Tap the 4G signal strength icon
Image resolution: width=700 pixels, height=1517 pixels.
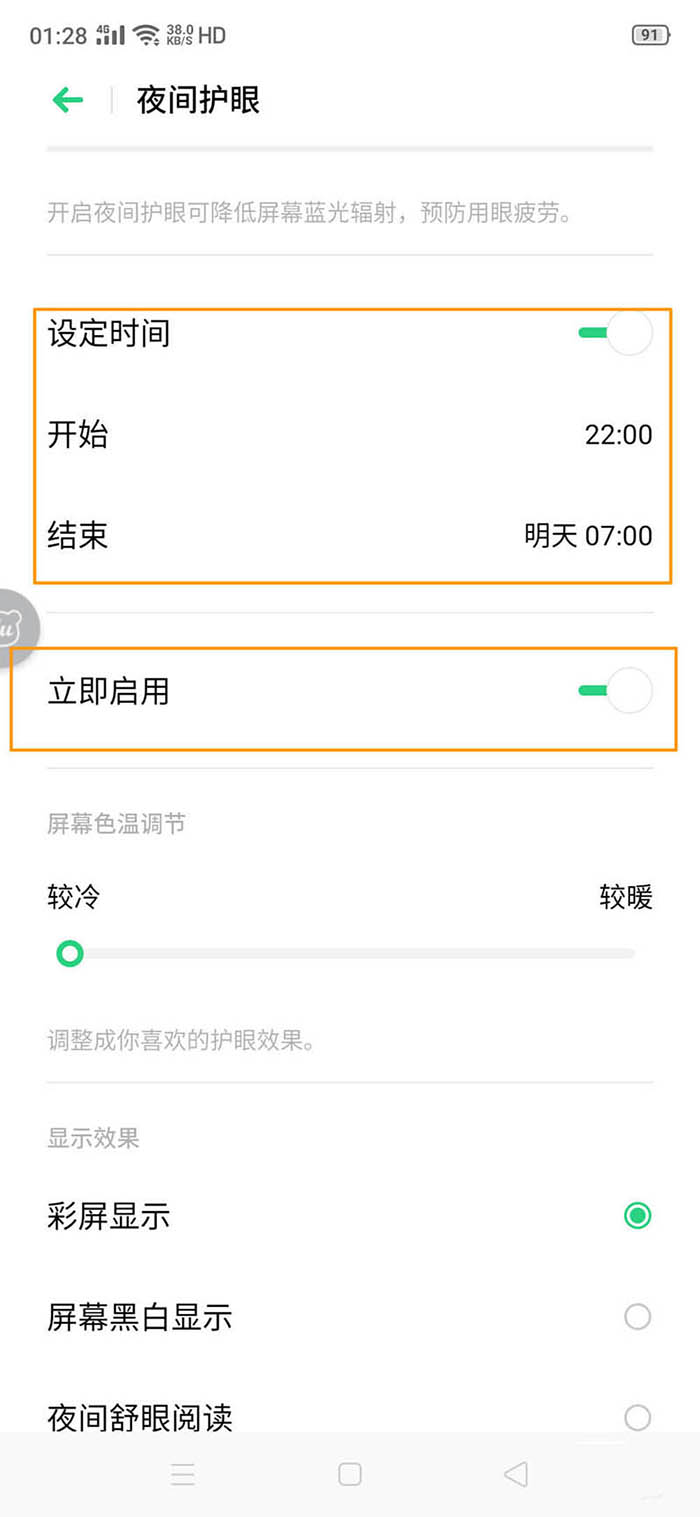pos(110,36)
